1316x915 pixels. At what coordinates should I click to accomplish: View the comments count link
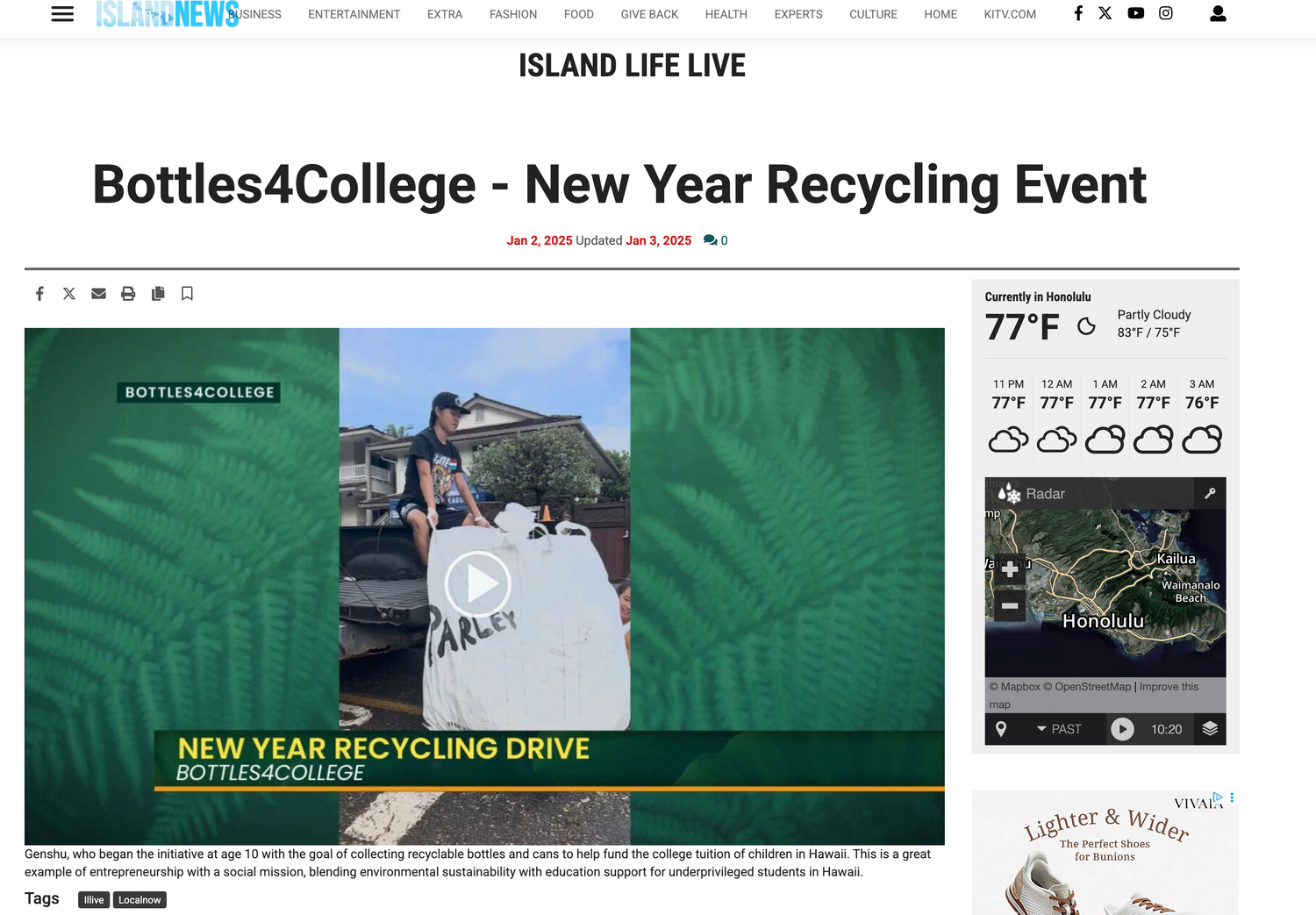715,240
